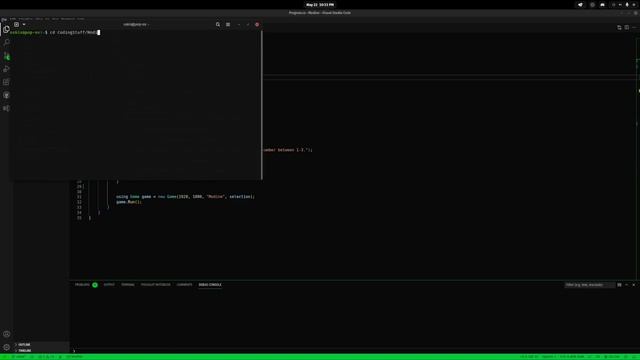Click the Discord tray icon in top bar
The image size is (640, 360).
point(602,5)
